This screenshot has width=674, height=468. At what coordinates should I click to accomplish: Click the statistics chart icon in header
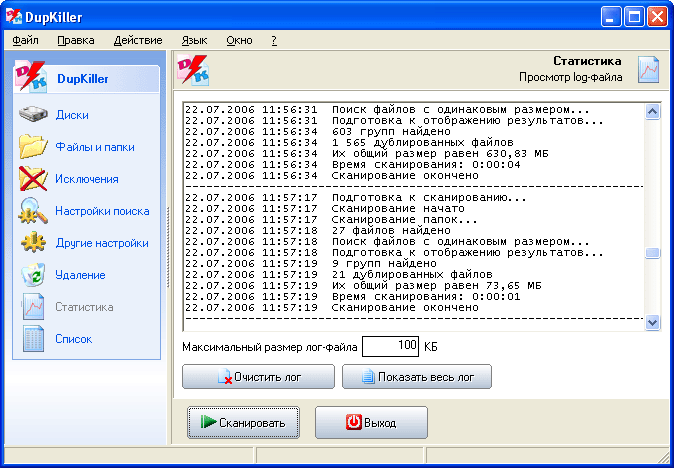click(x=649, y=69)
